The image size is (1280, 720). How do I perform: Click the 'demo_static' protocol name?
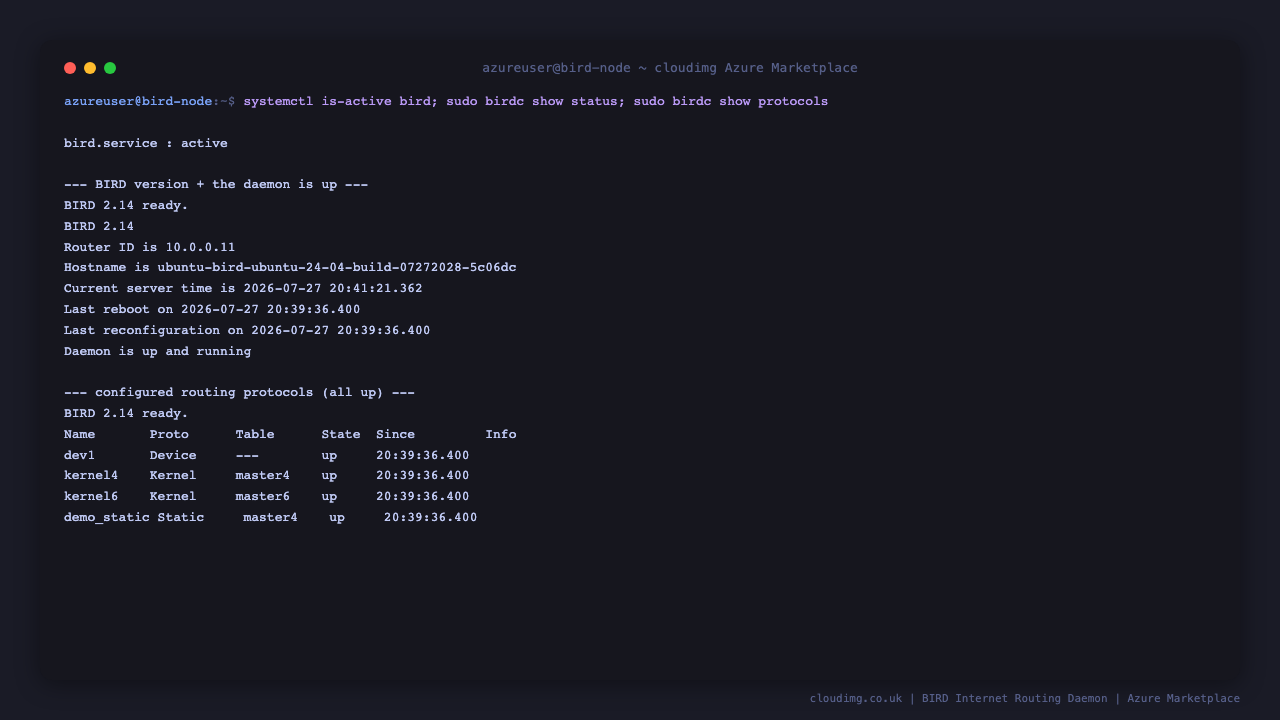[x=107, y=518]
